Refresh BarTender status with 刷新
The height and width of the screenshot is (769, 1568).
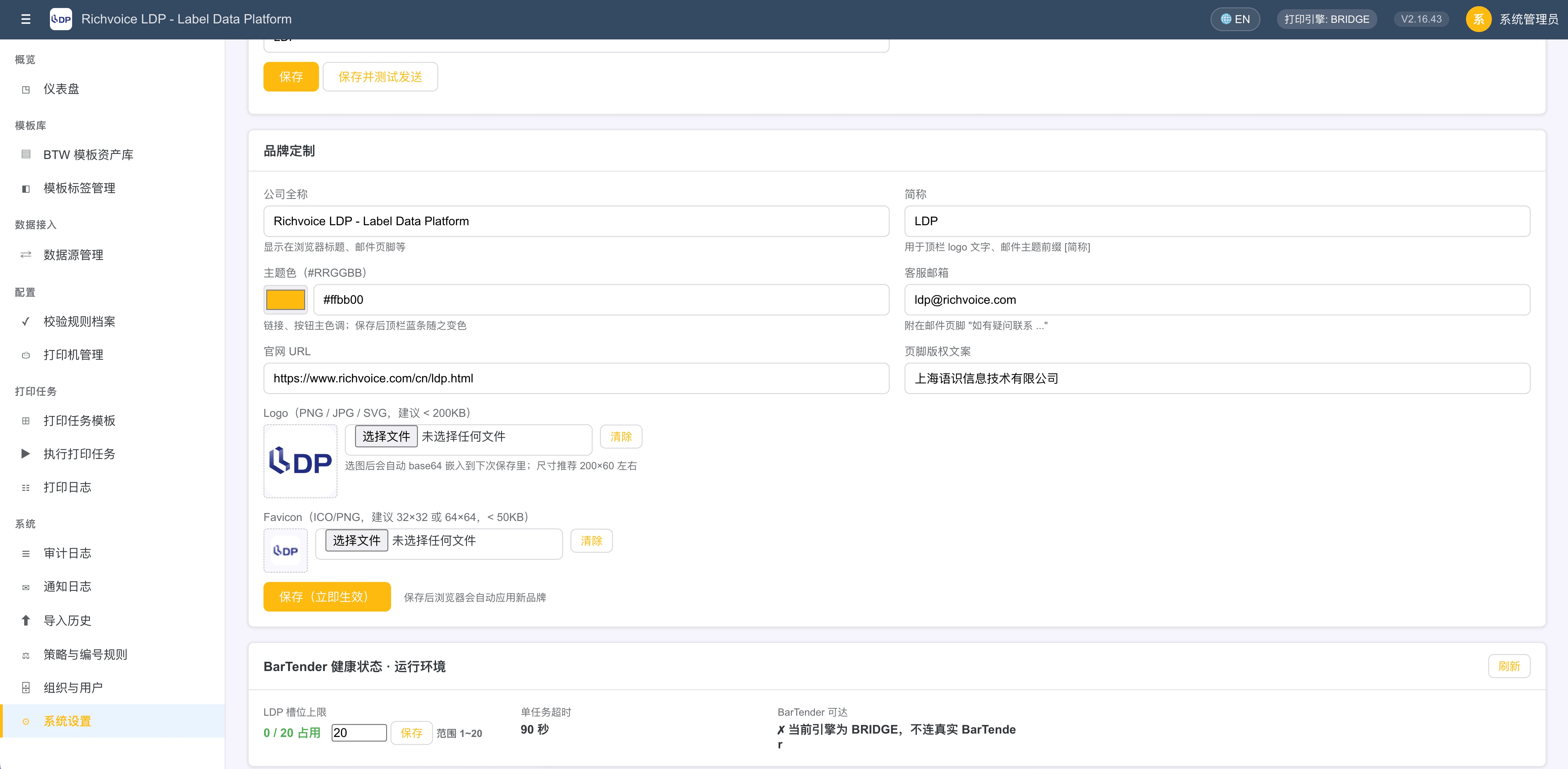(x=1509, y=666)
